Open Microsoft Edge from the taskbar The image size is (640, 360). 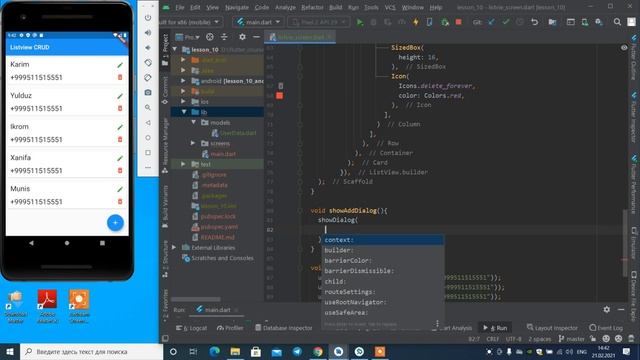[x=214, y=351]
